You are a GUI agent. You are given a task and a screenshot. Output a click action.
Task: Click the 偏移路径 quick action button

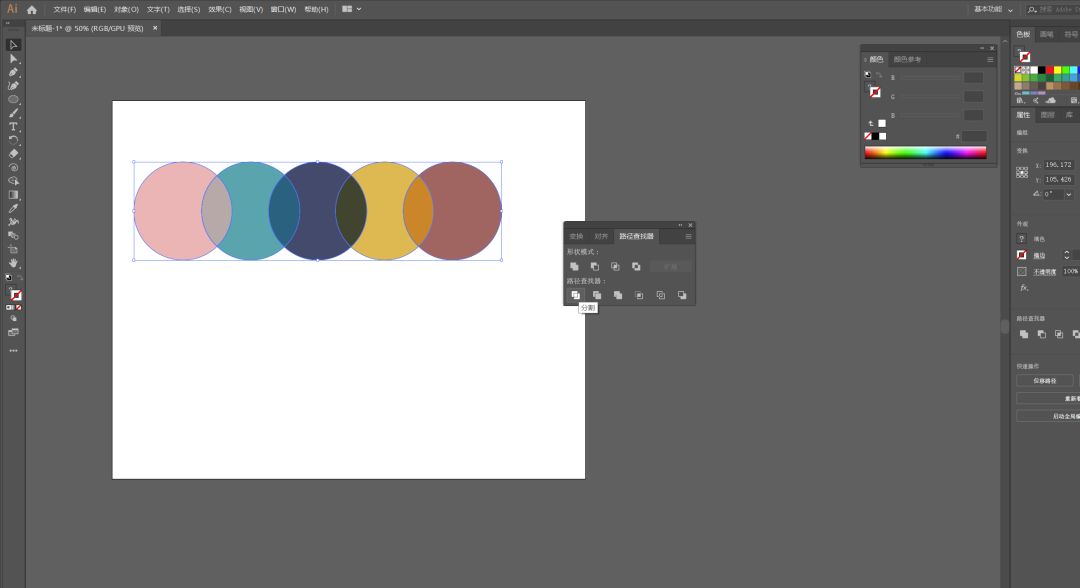pyautogui.click(x=1045, y=380)
